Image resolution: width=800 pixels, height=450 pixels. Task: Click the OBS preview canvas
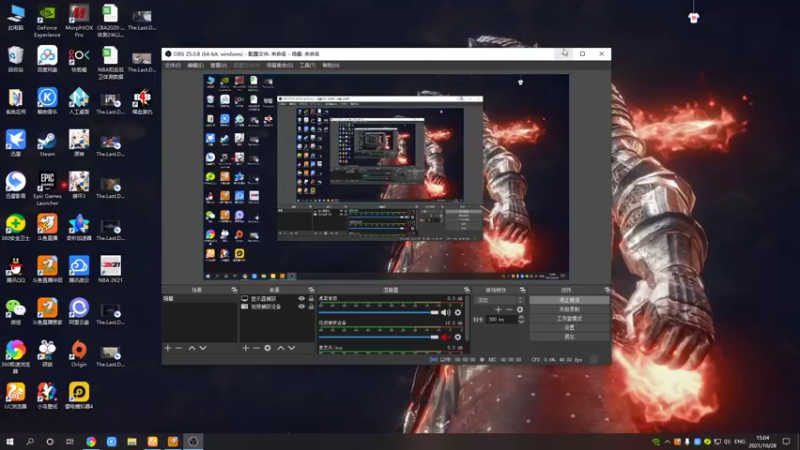click(386, 177)
